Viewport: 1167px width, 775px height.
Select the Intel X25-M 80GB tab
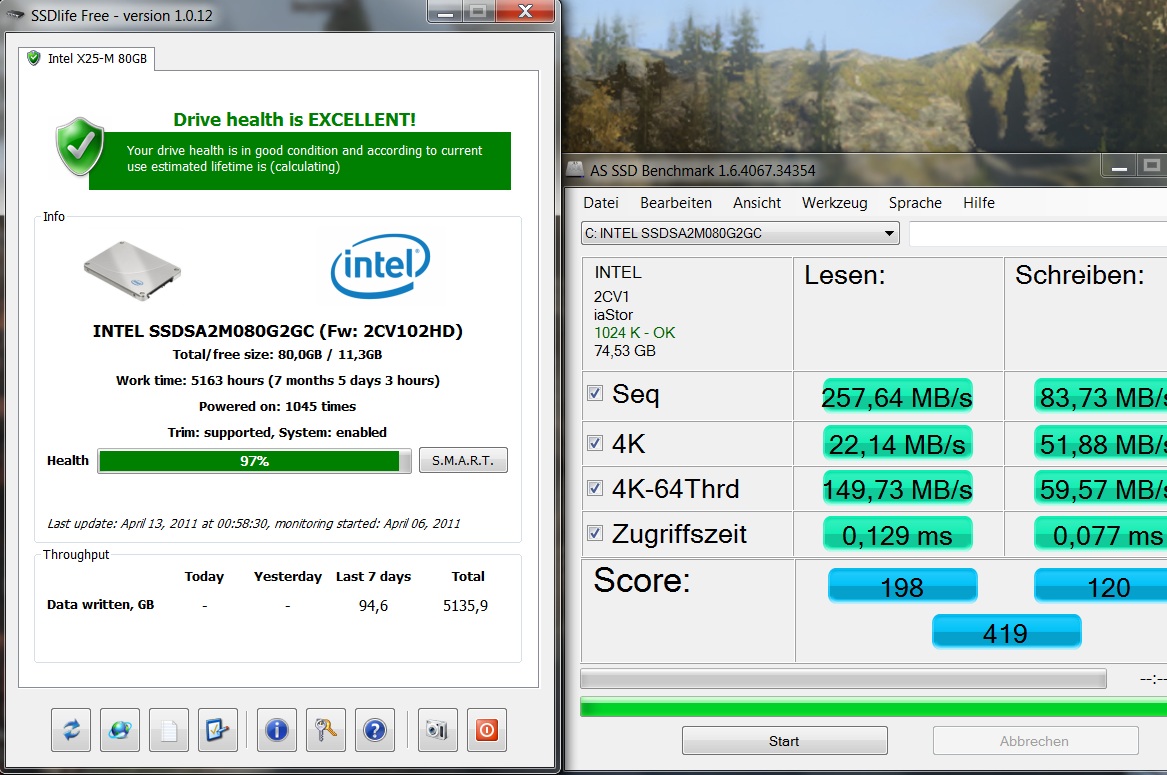[88, 58]
